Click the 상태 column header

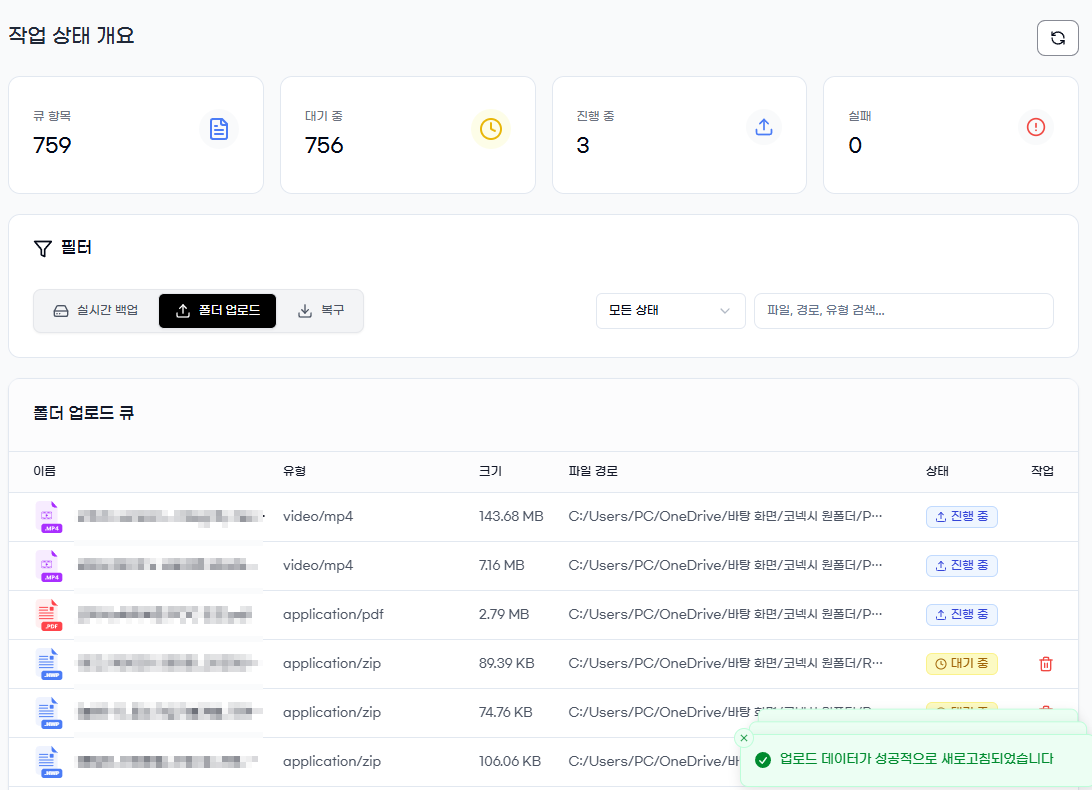[x=937, y=471]
